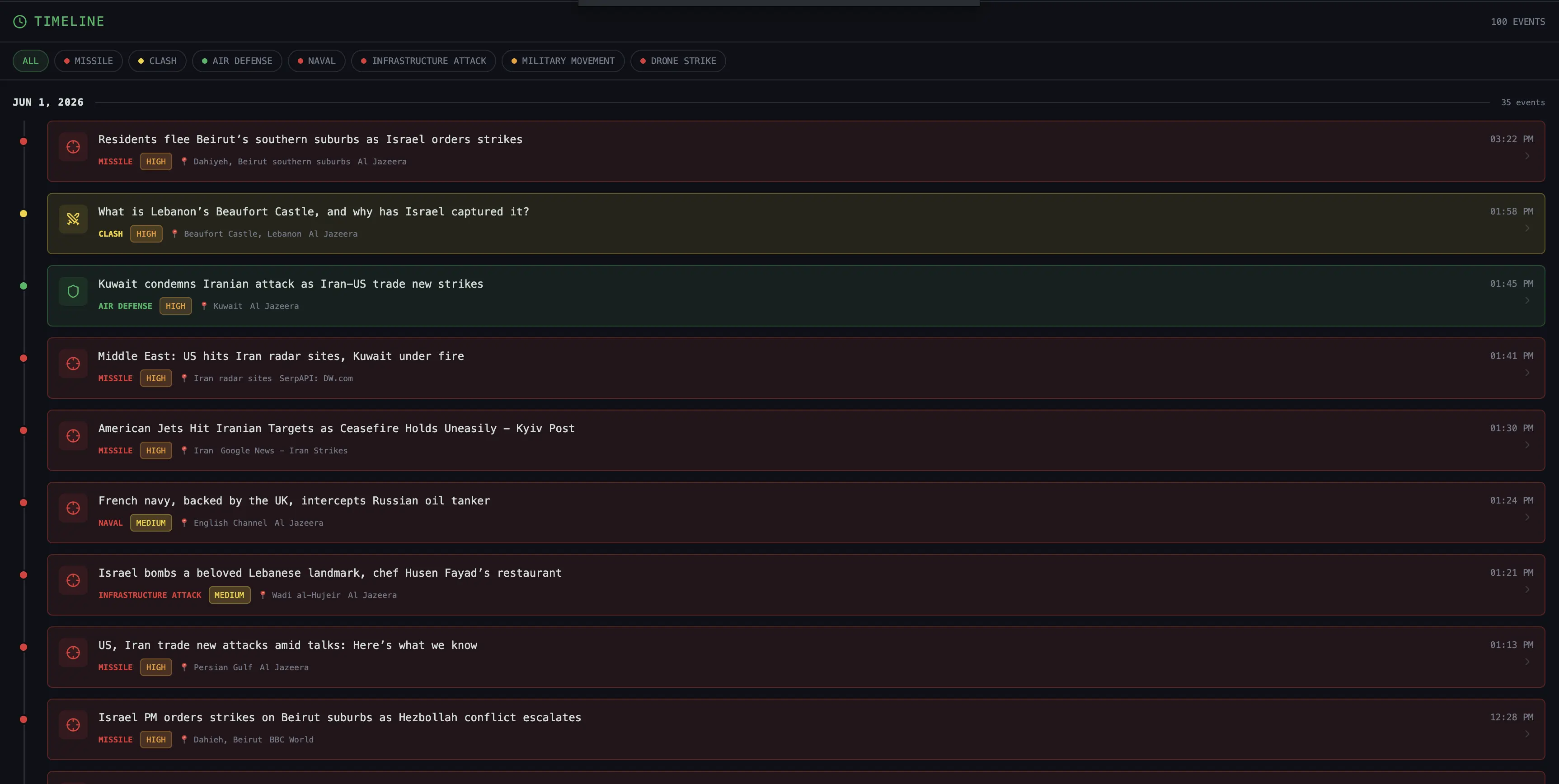Open headline Residents flee Beirut's southern suburbs
The image size is (1559, 784).
[x=310, y=140]
